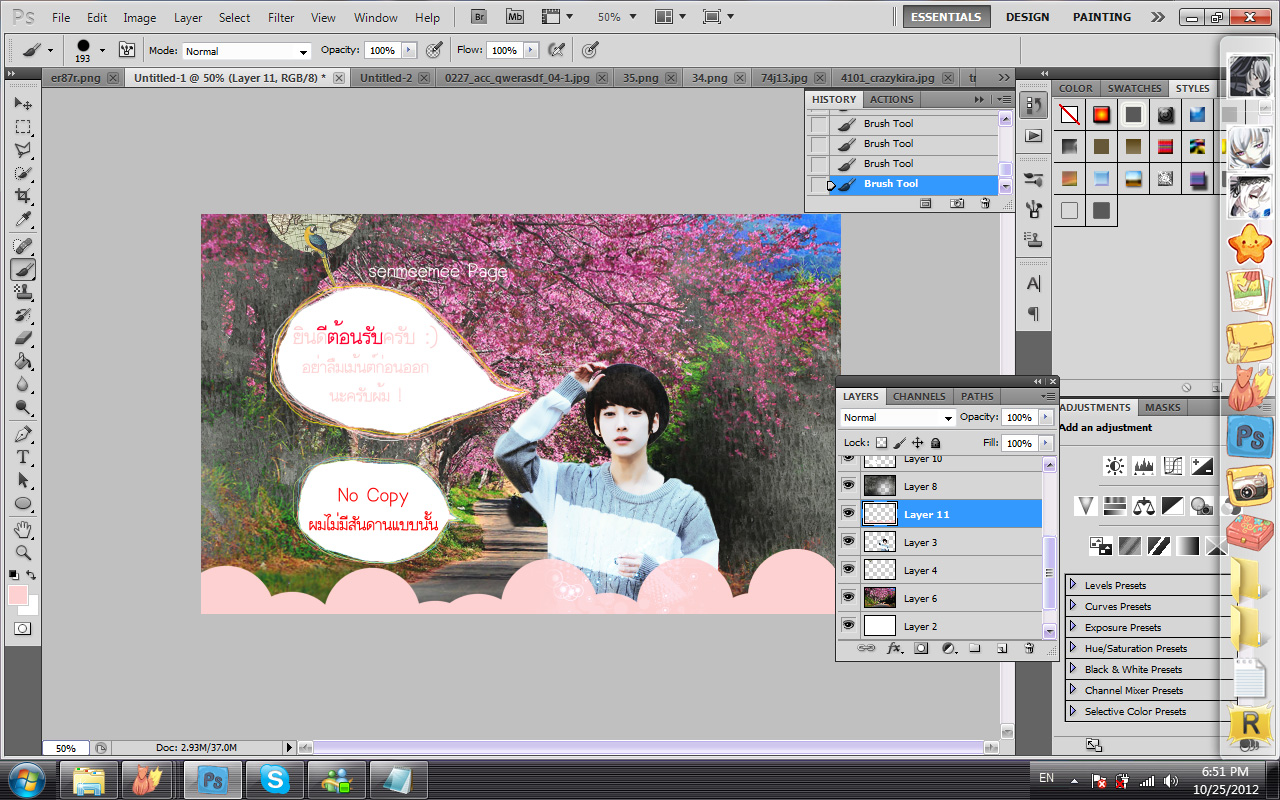This screenshot has height=800, width=1280.
Task: Hide Layer 6 photo layer
Action: (849, 598)
